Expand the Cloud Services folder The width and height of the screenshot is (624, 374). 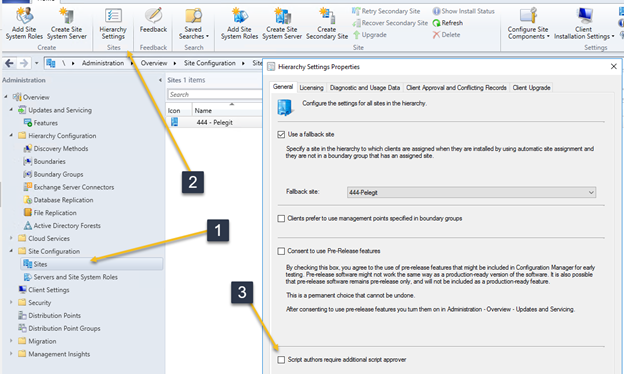coord(11,238)
